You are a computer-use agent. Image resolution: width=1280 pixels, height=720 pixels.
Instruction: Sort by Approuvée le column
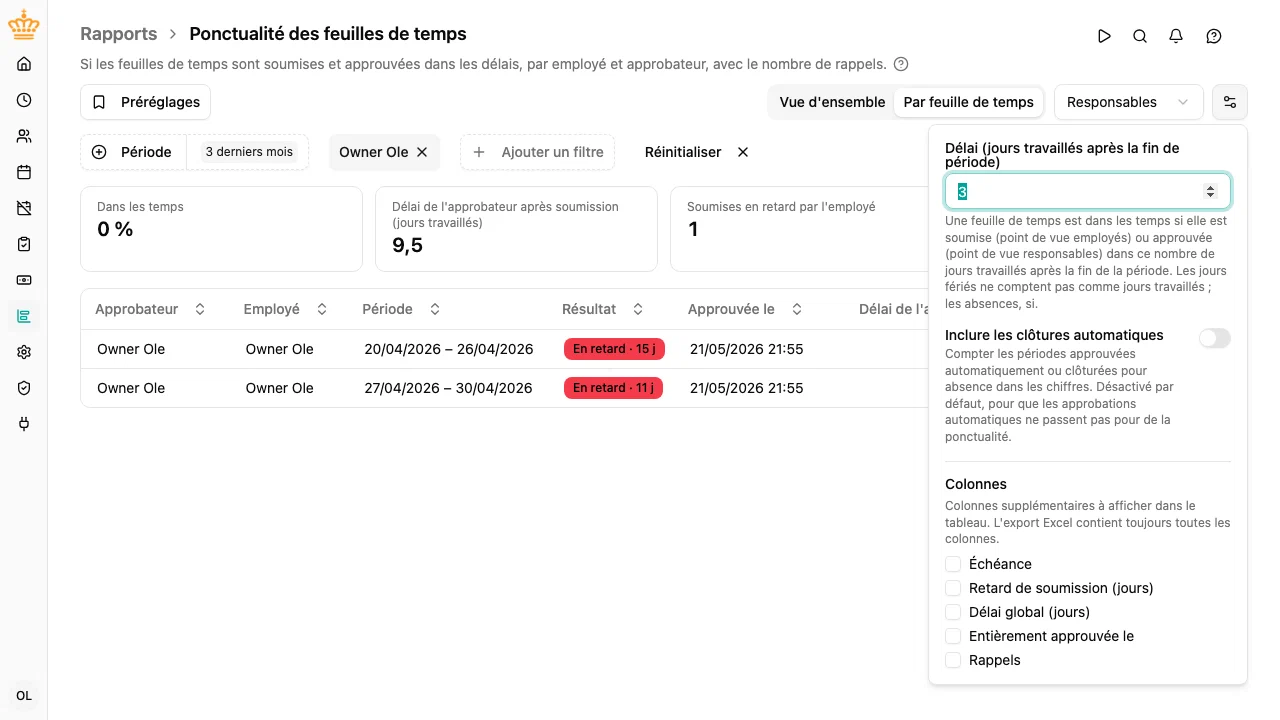[x=745, y=309]
